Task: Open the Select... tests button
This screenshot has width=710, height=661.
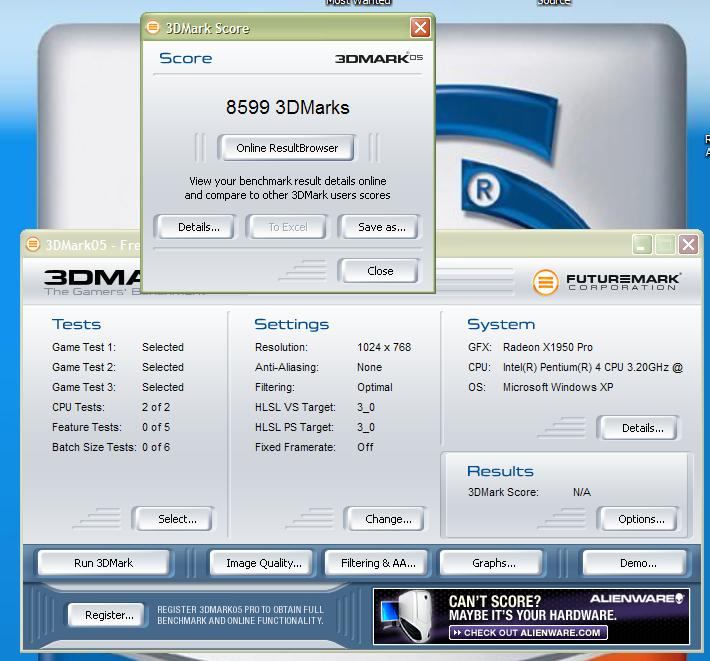Action: tap(174, 519)
